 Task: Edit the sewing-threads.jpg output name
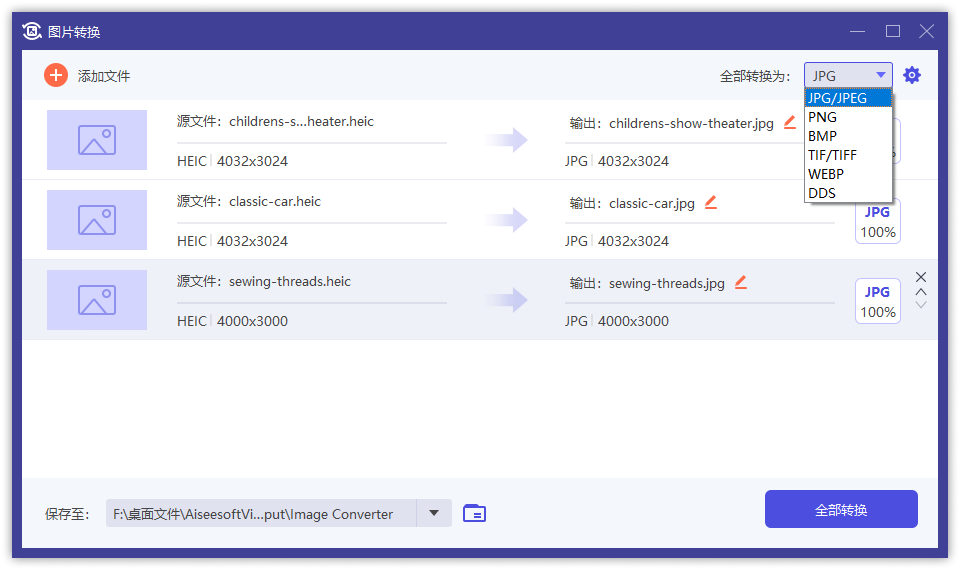741,282
